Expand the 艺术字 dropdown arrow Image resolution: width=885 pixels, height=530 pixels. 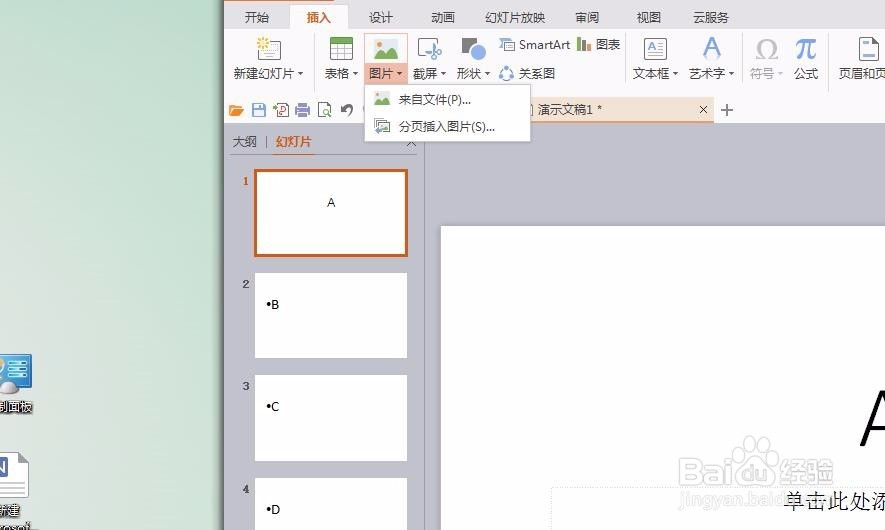click(x=731, y=74)
